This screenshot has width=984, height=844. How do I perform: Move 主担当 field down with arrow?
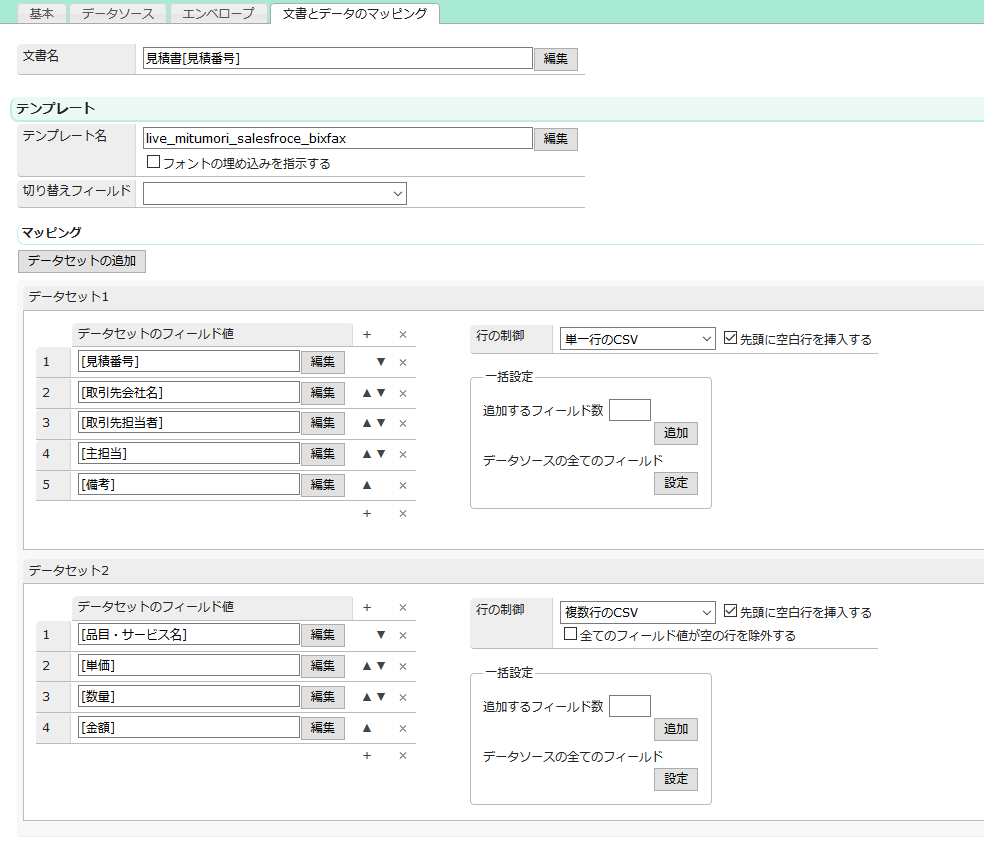tap(381, 453)
